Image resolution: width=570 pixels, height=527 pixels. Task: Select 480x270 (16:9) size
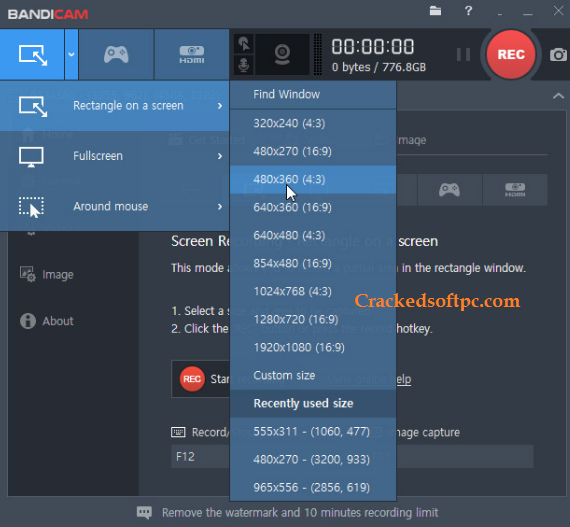tap(313, 151)
